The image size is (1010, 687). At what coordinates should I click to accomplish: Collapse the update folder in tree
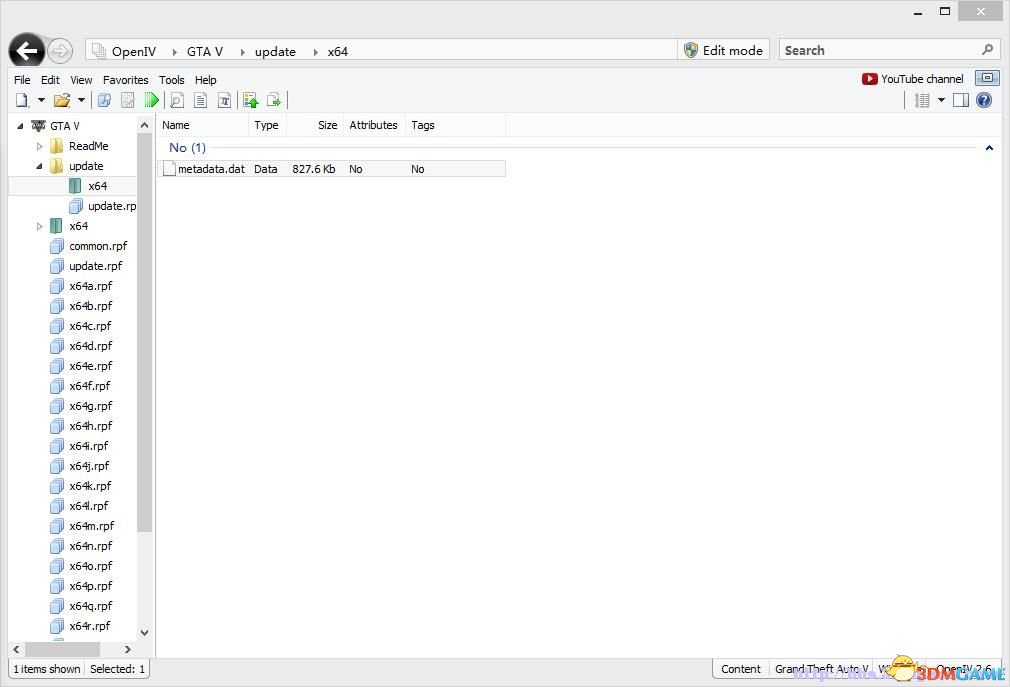39,166
